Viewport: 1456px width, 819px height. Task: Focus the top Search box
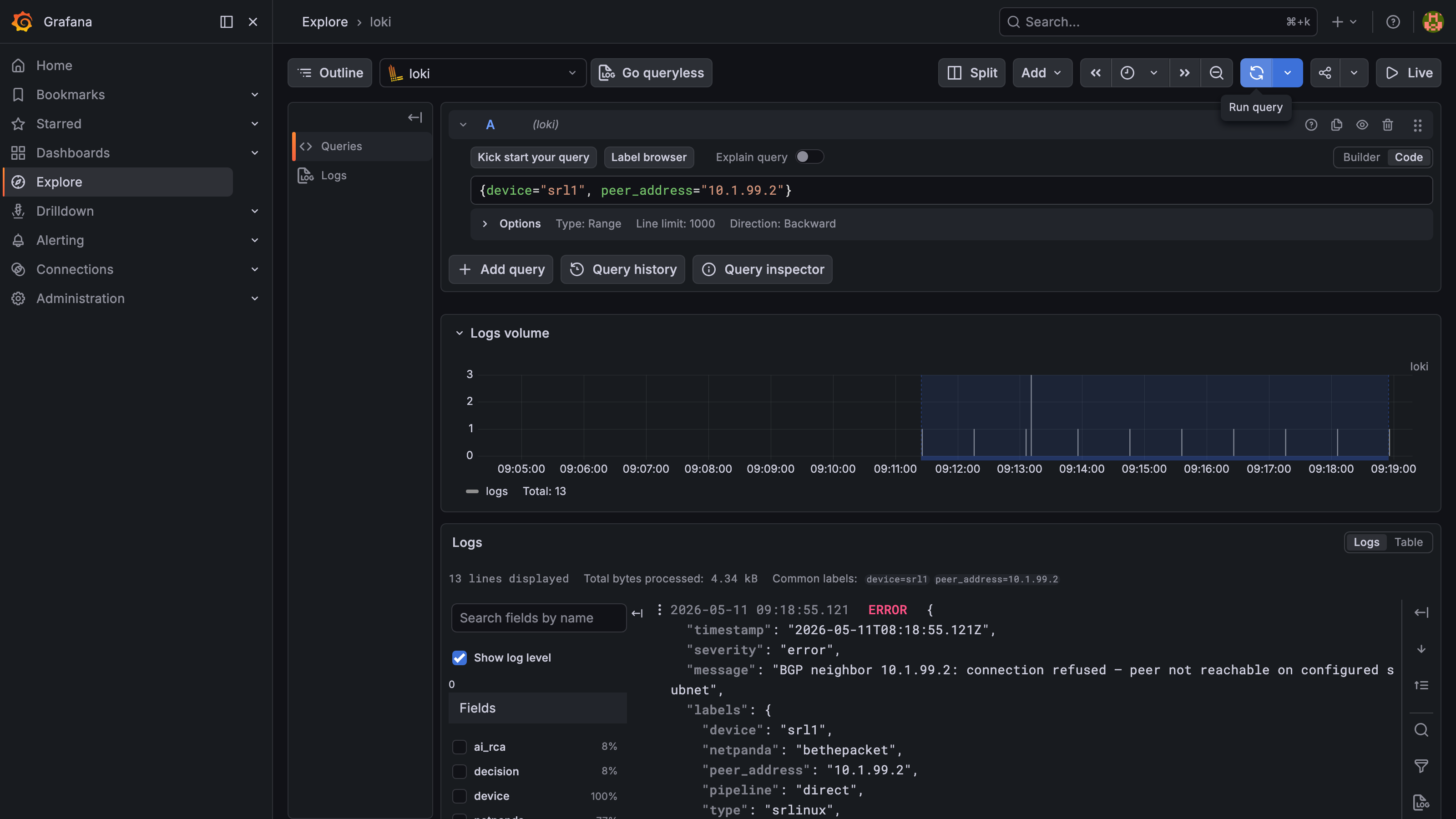(1158, 21)
